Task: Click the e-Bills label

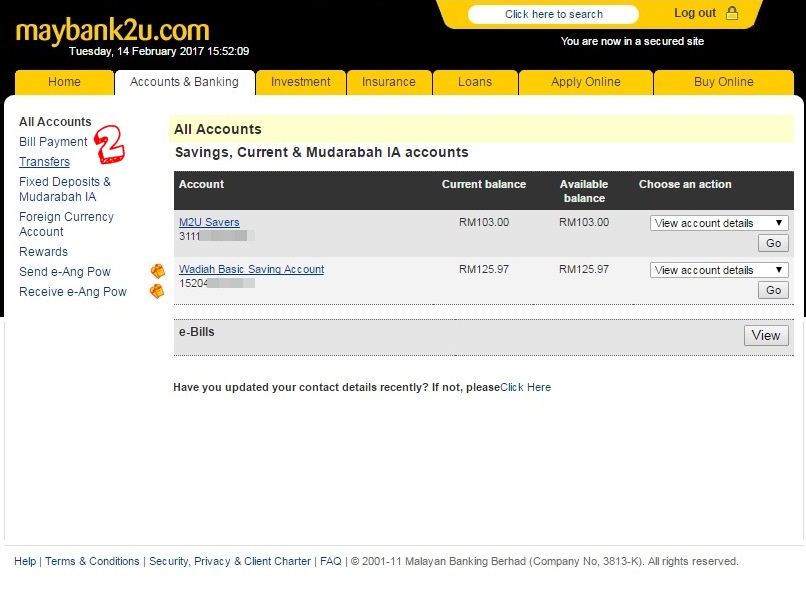Action: pyautogui.click(x=196, y=332)
